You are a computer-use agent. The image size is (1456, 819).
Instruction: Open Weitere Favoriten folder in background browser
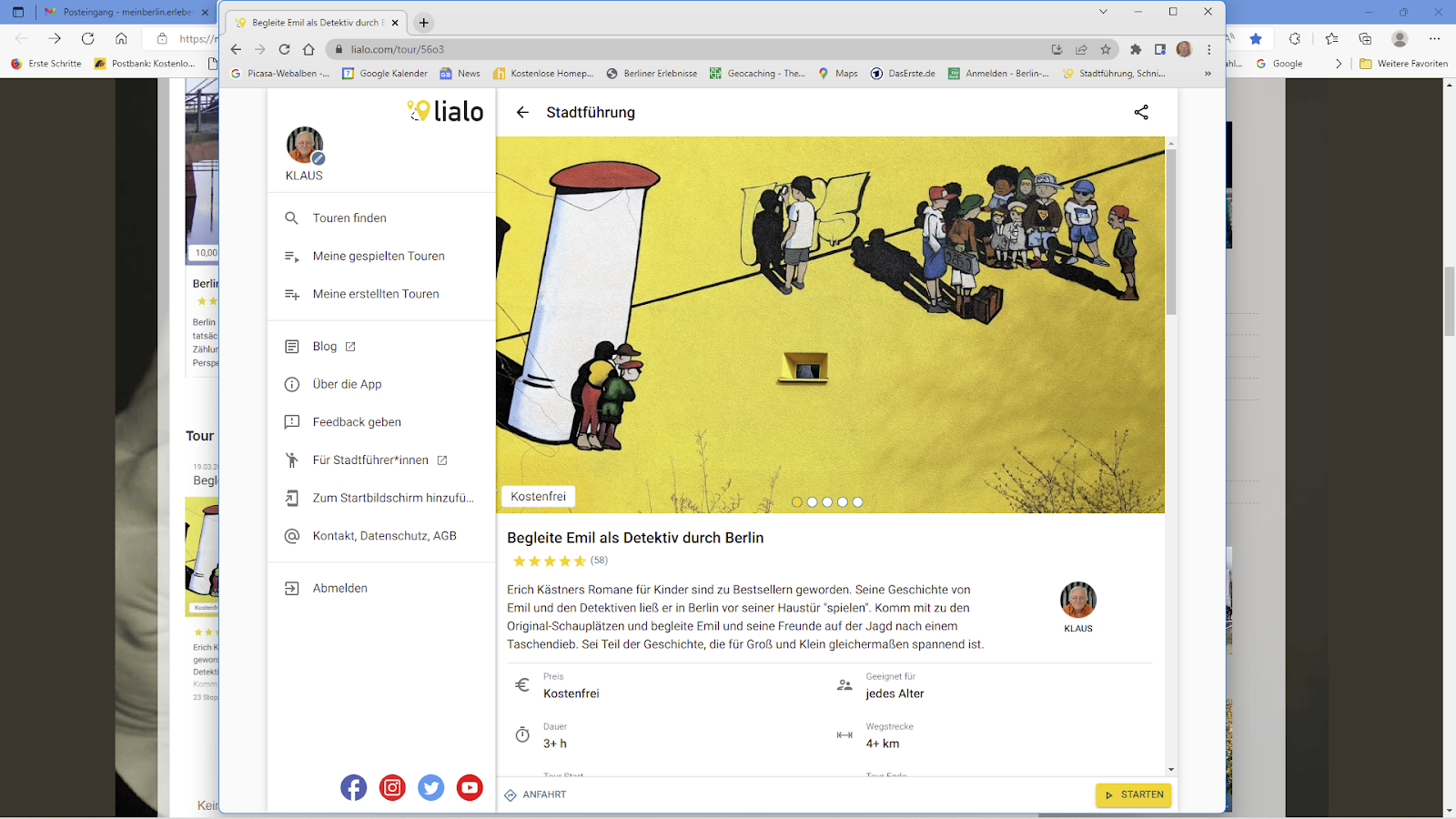pos(1403,64)
